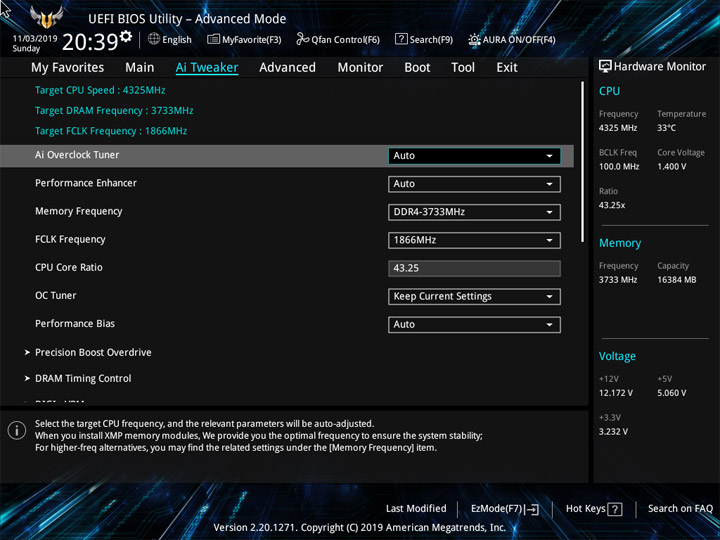Expand the DRAM Timing Control submenu
The image size is (720, 540).
point(83,378)
